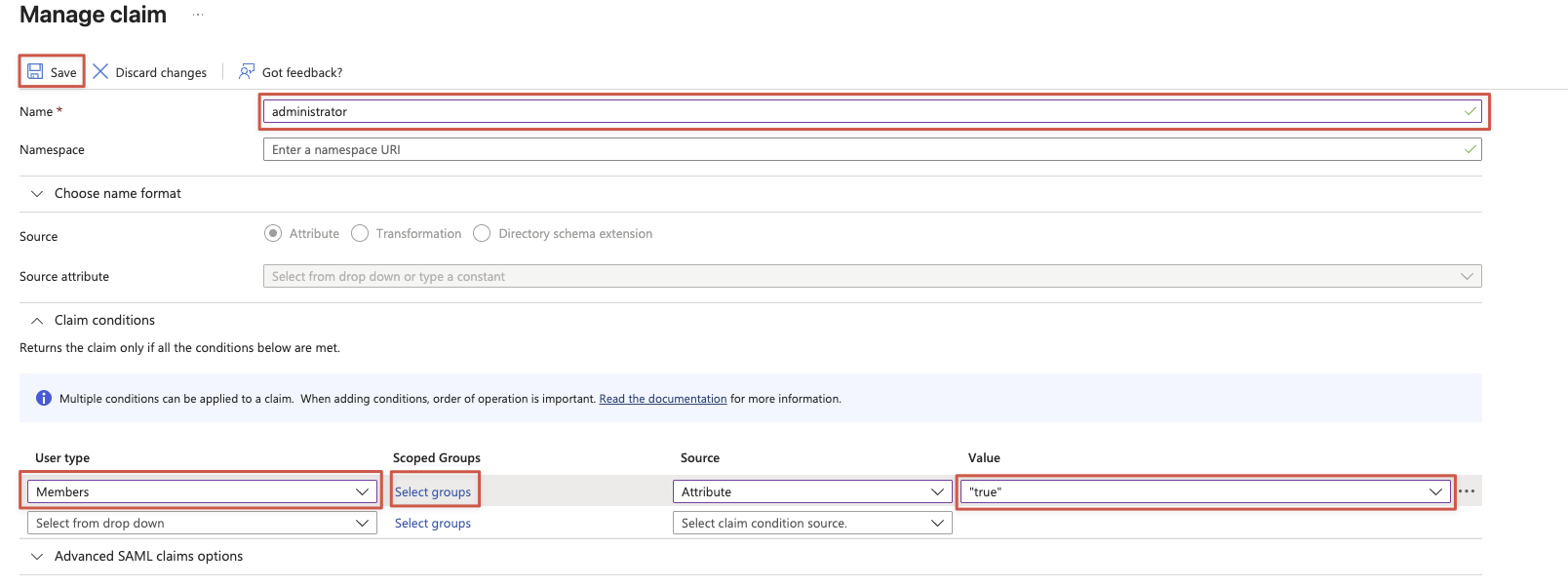Screen dimensions: 1568x588
Task: Click the Save floppy disk icon
Action: tap(35, 72)
